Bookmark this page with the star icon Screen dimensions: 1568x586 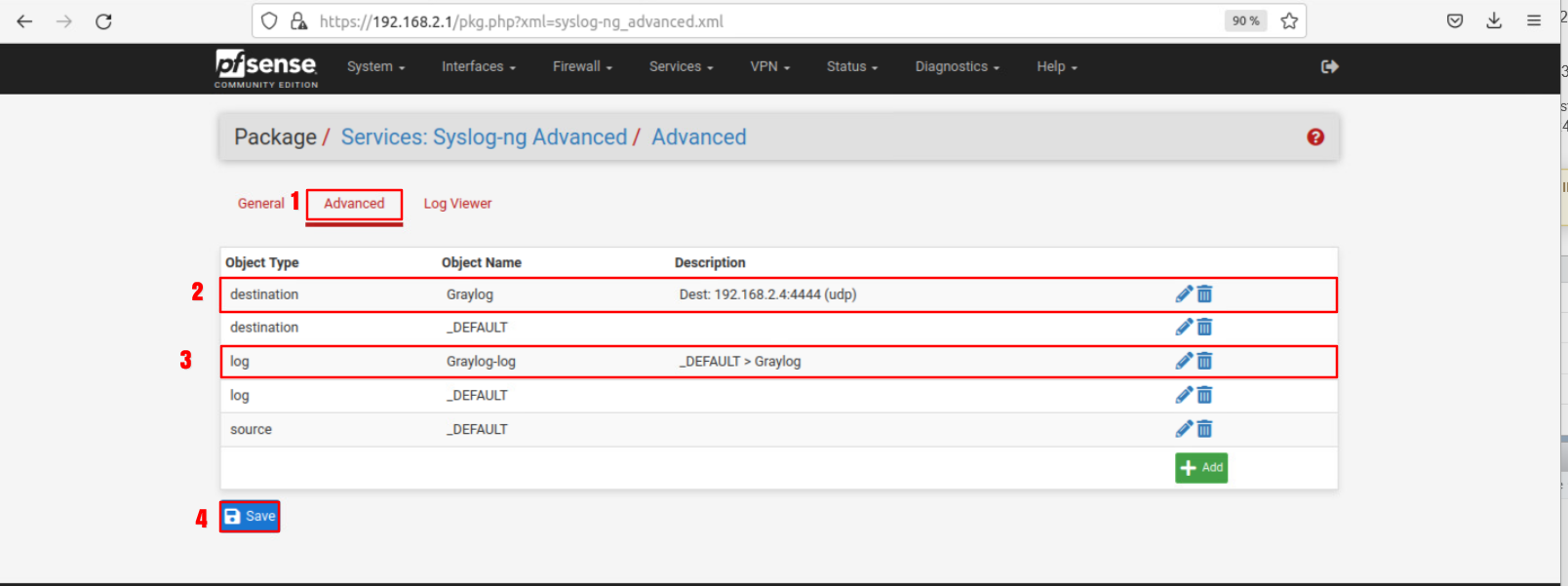coord(1289,21)
